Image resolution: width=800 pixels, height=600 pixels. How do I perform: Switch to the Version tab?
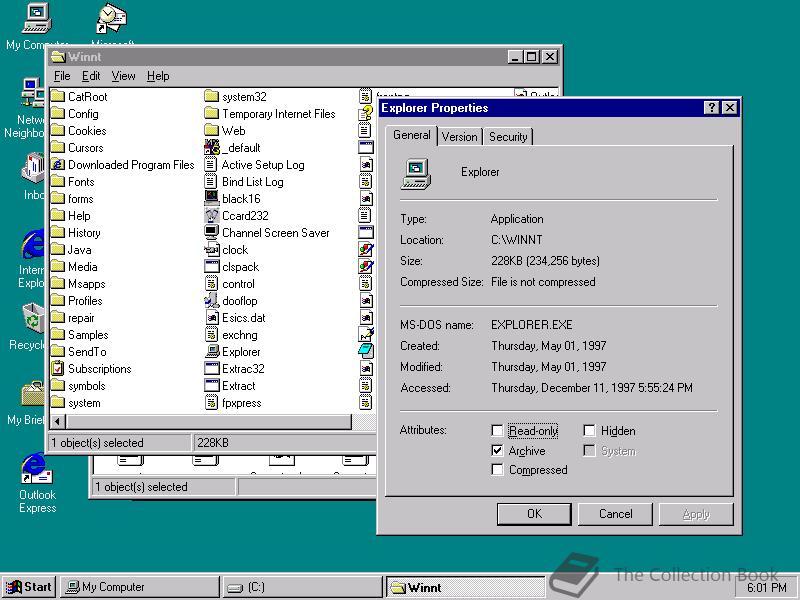[x=459, y=137]
